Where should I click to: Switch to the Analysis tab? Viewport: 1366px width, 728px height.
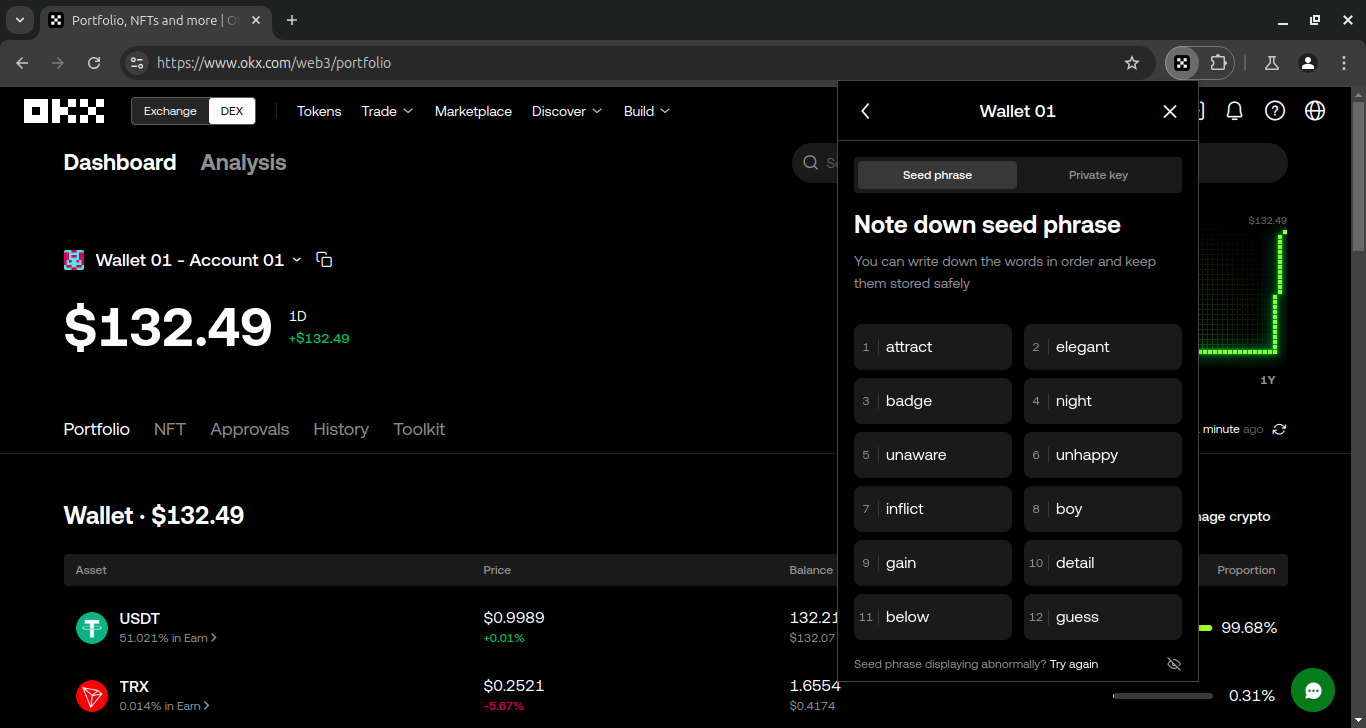click(x=243, y=162)
